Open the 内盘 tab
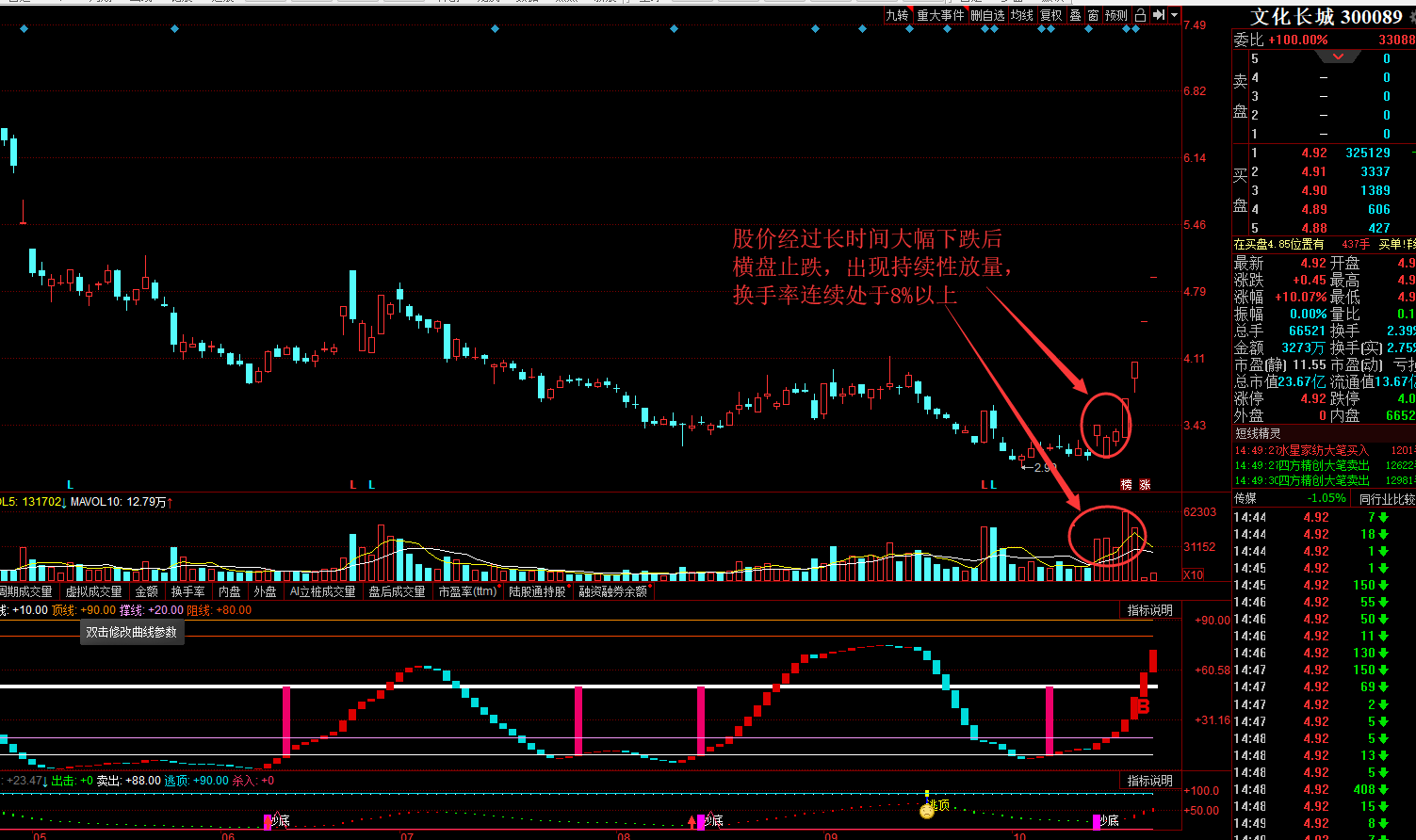1416x840 pixels. click(230, 591)
